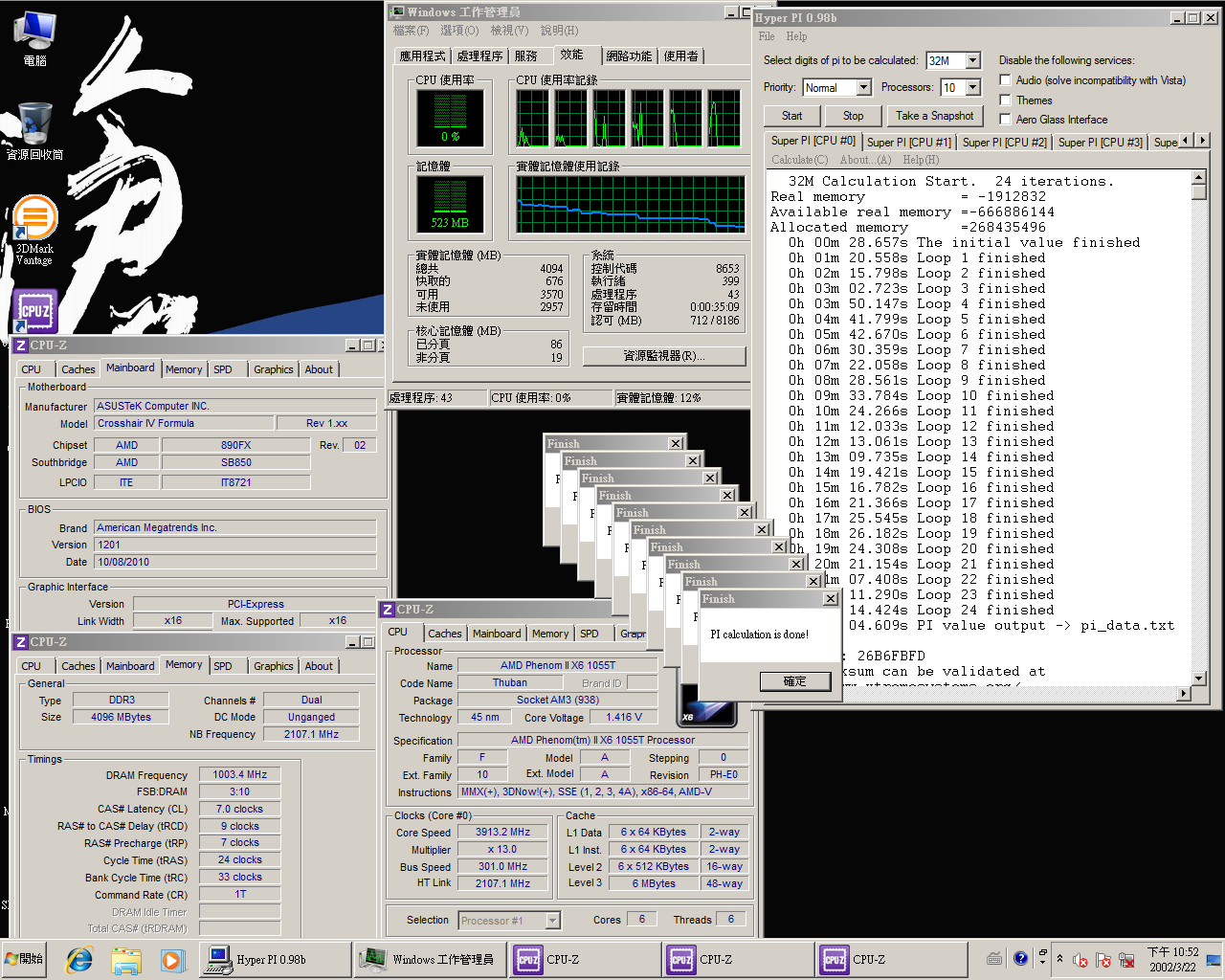Click the Show desktop tray icon
This screenshot has width=1225, height=980.
coord(1214,959)
